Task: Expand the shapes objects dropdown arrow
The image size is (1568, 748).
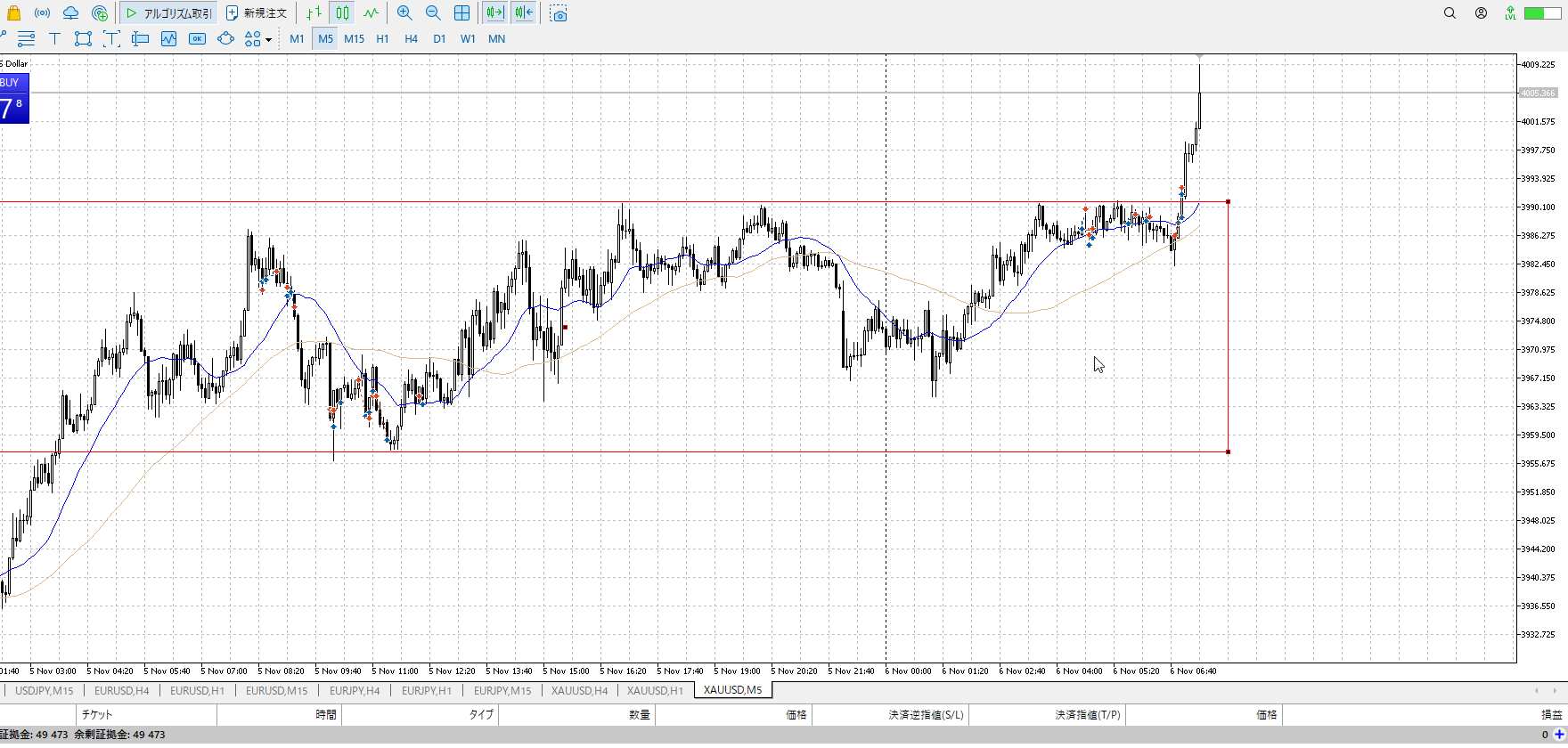Action: tap(268, 39)
